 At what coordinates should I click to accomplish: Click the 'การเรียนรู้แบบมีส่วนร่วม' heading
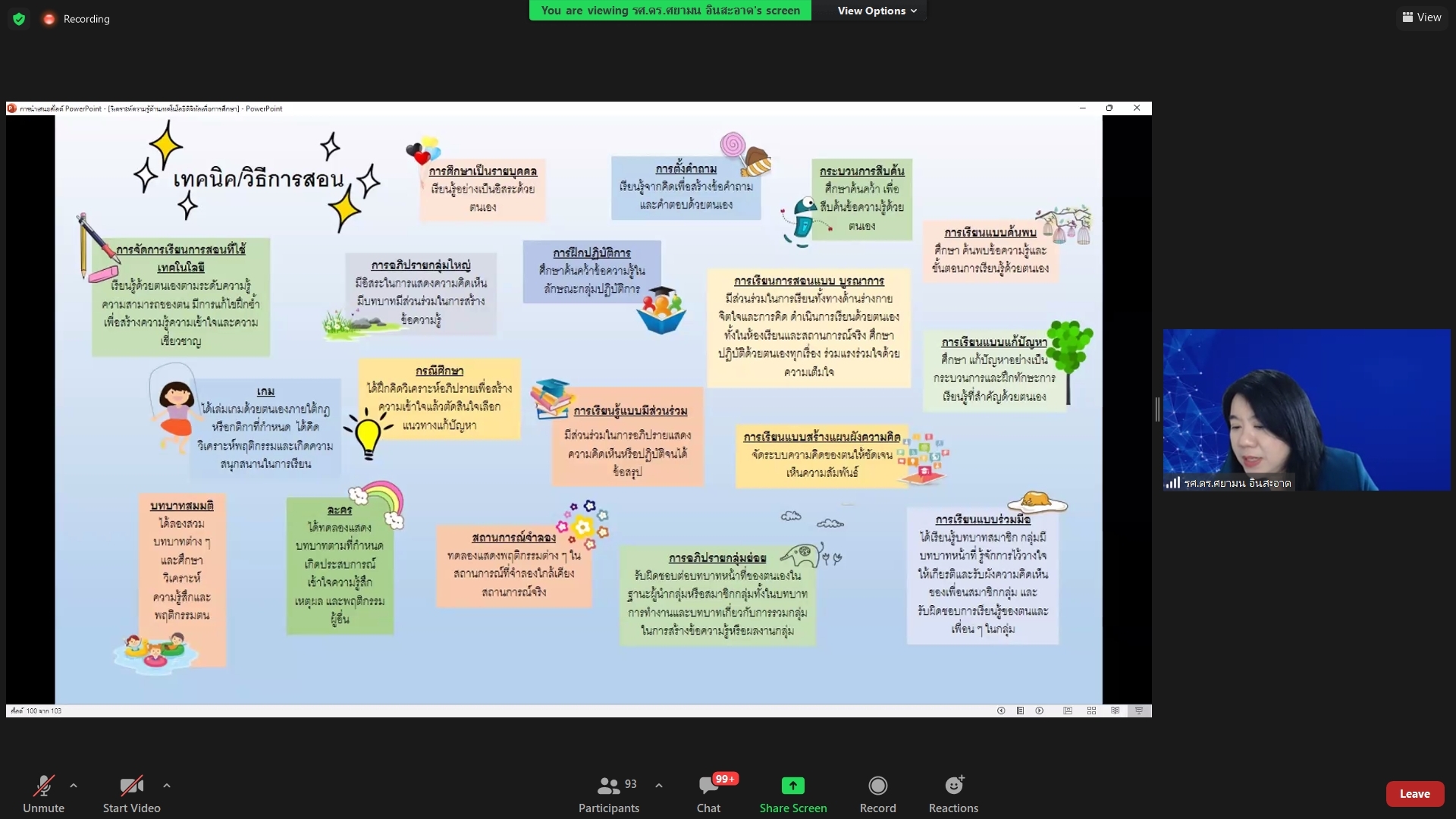[x=630, y=410]
